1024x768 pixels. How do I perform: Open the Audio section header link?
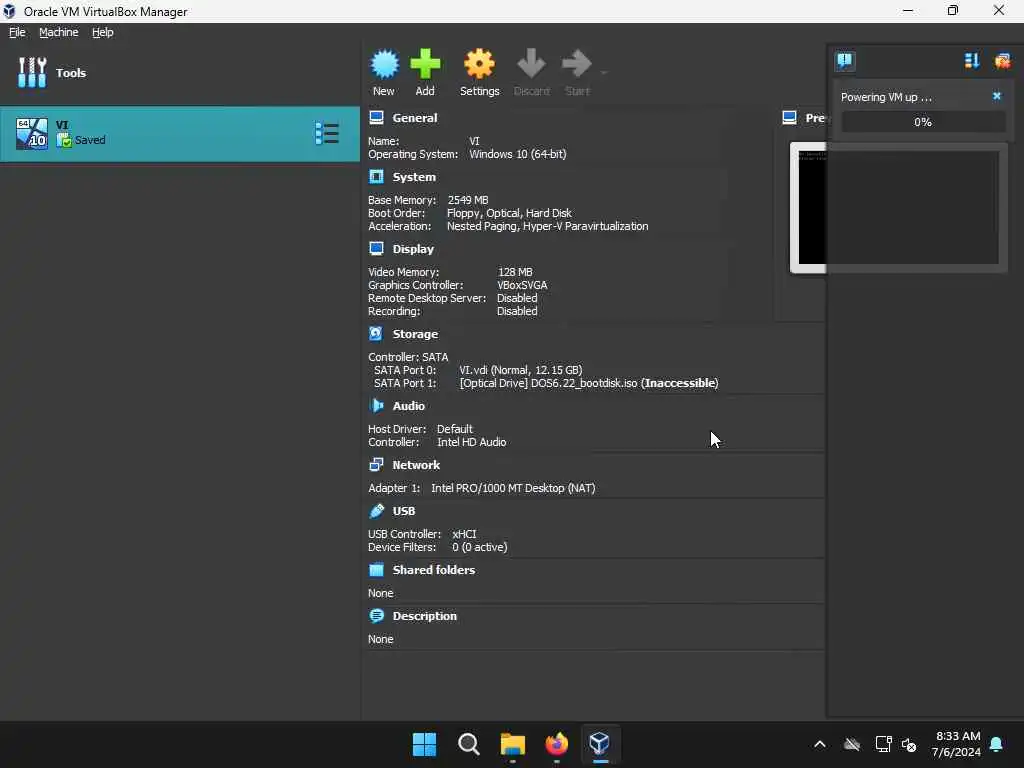(409, 406)
